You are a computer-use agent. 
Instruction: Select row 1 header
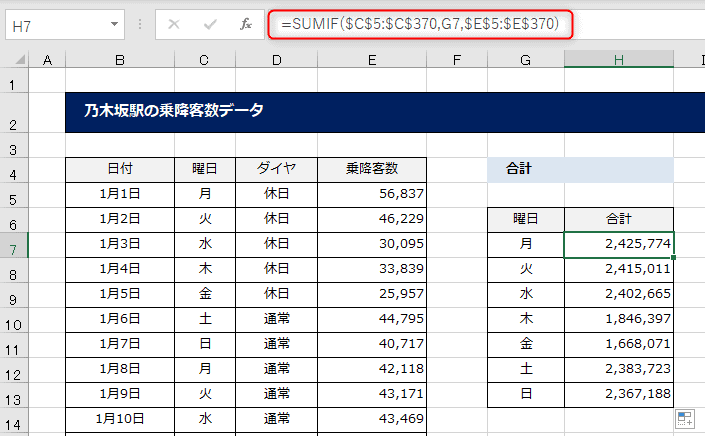point(13,80)
